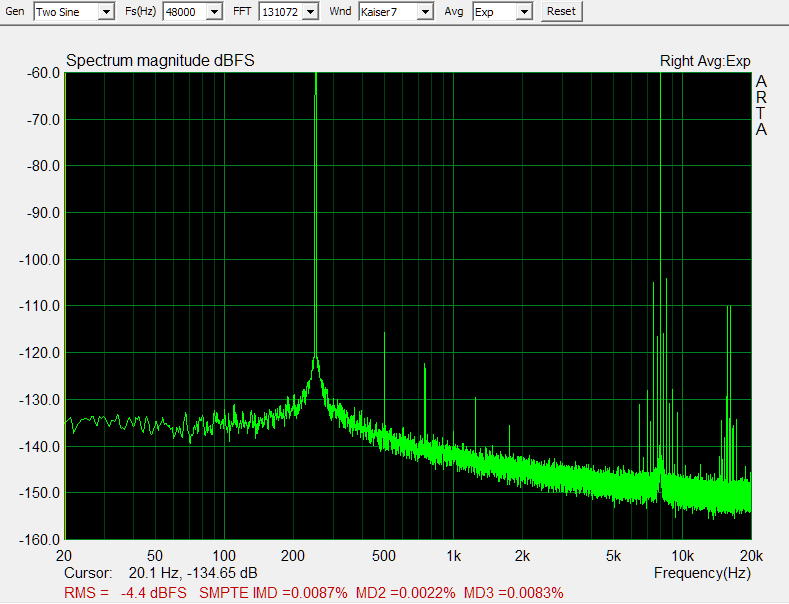Click the 'RMS = -4.4 dBFS' readout
The width and height of the screenshot is (789, 604).
125,592
